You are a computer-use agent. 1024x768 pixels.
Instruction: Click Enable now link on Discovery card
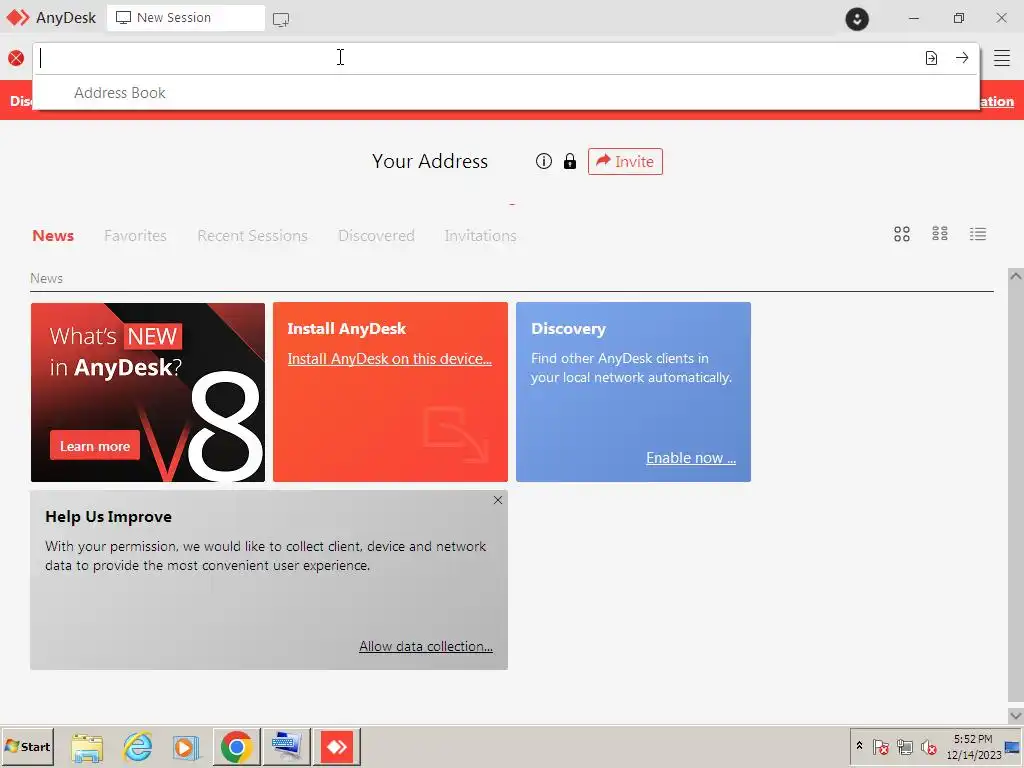pyautogui.click(x=691, y=458)
